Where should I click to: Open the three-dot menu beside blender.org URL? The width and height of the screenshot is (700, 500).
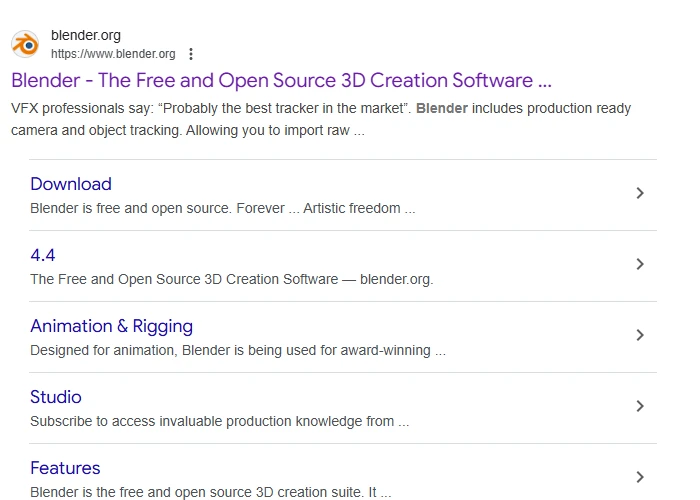[x=191, y=54]
